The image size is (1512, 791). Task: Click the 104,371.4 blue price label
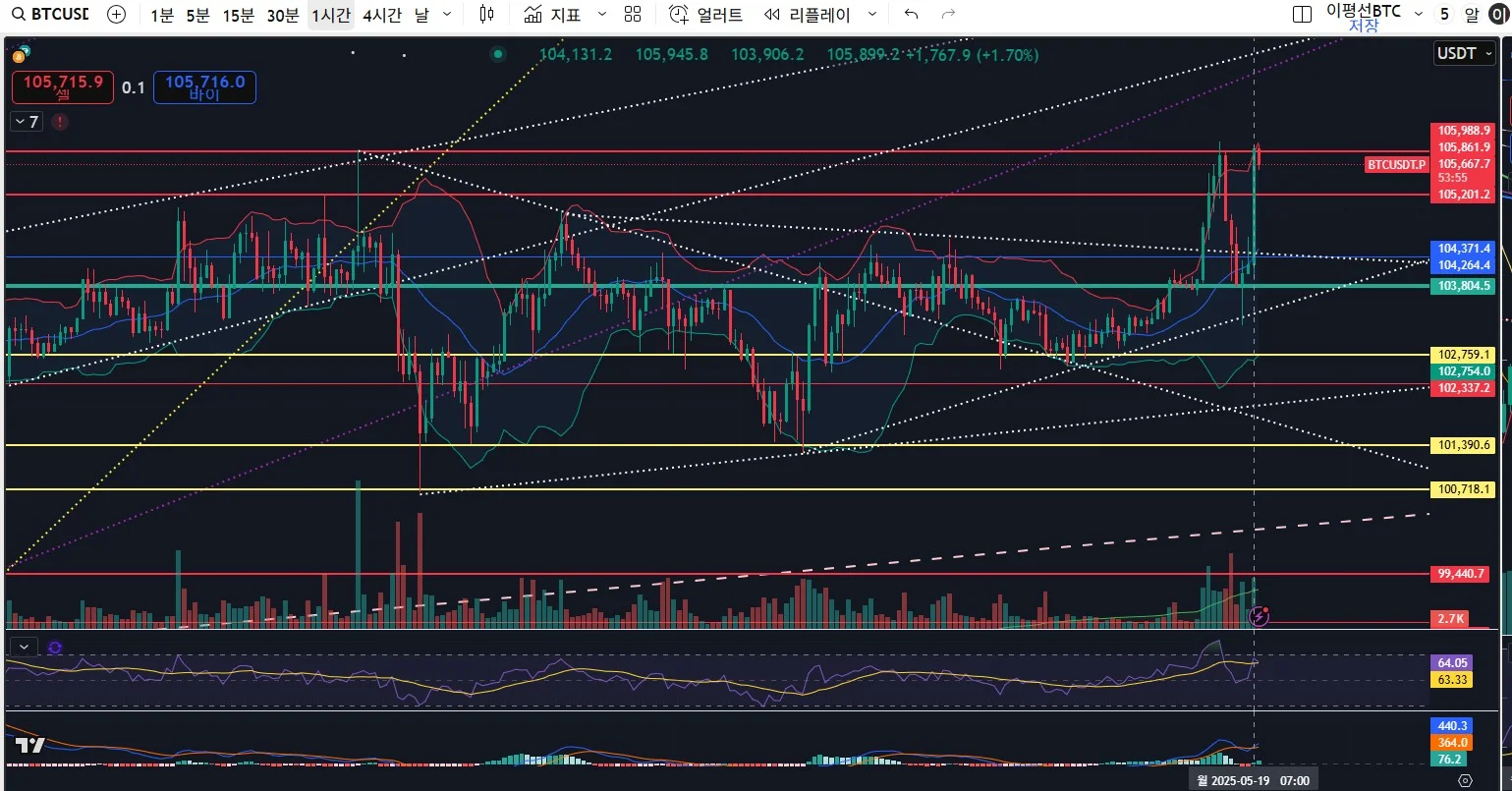coord(1464,249)
